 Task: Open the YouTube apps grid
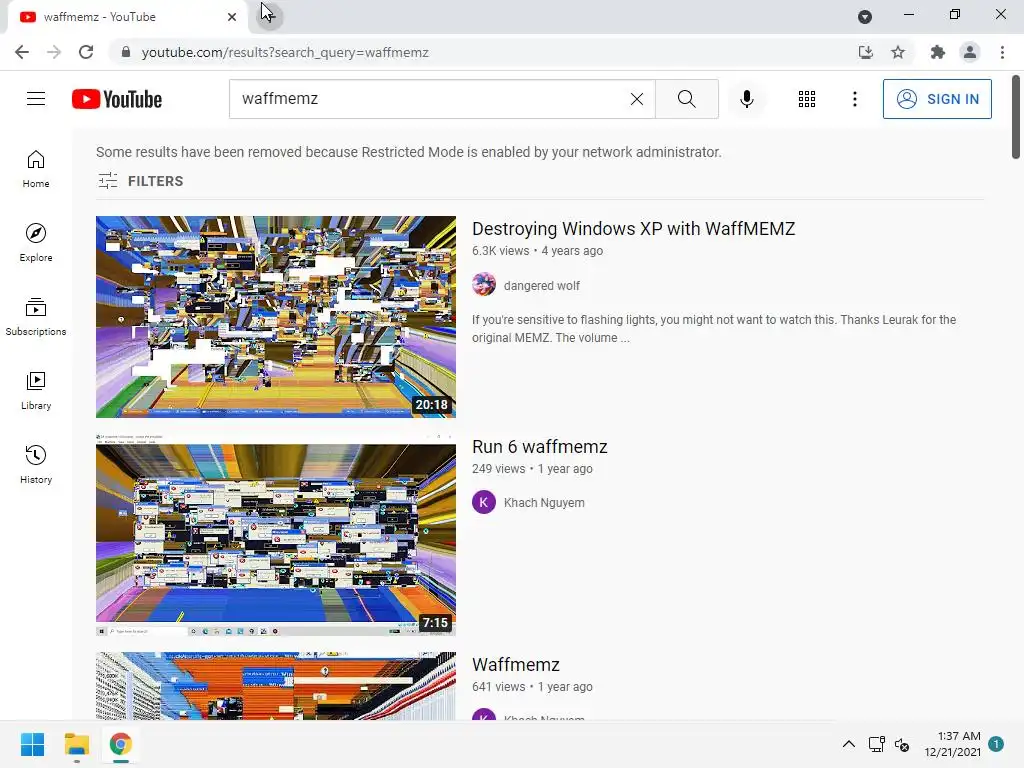[x=807, y=99]
